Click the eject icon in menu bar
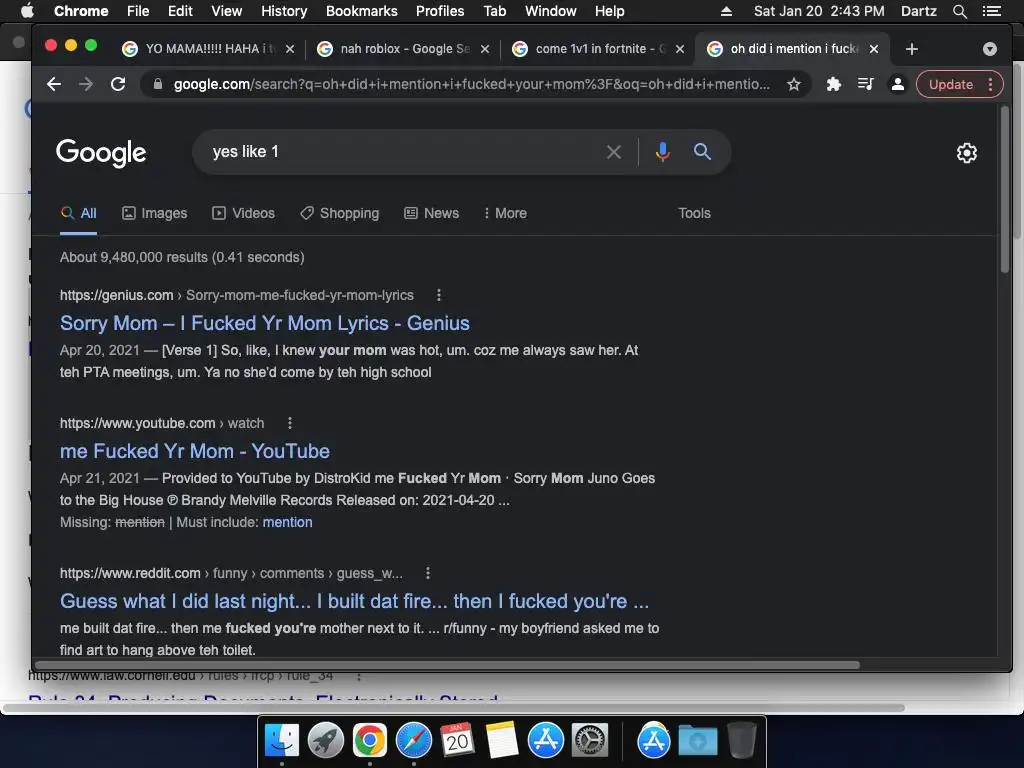 [x=726, y=11]
